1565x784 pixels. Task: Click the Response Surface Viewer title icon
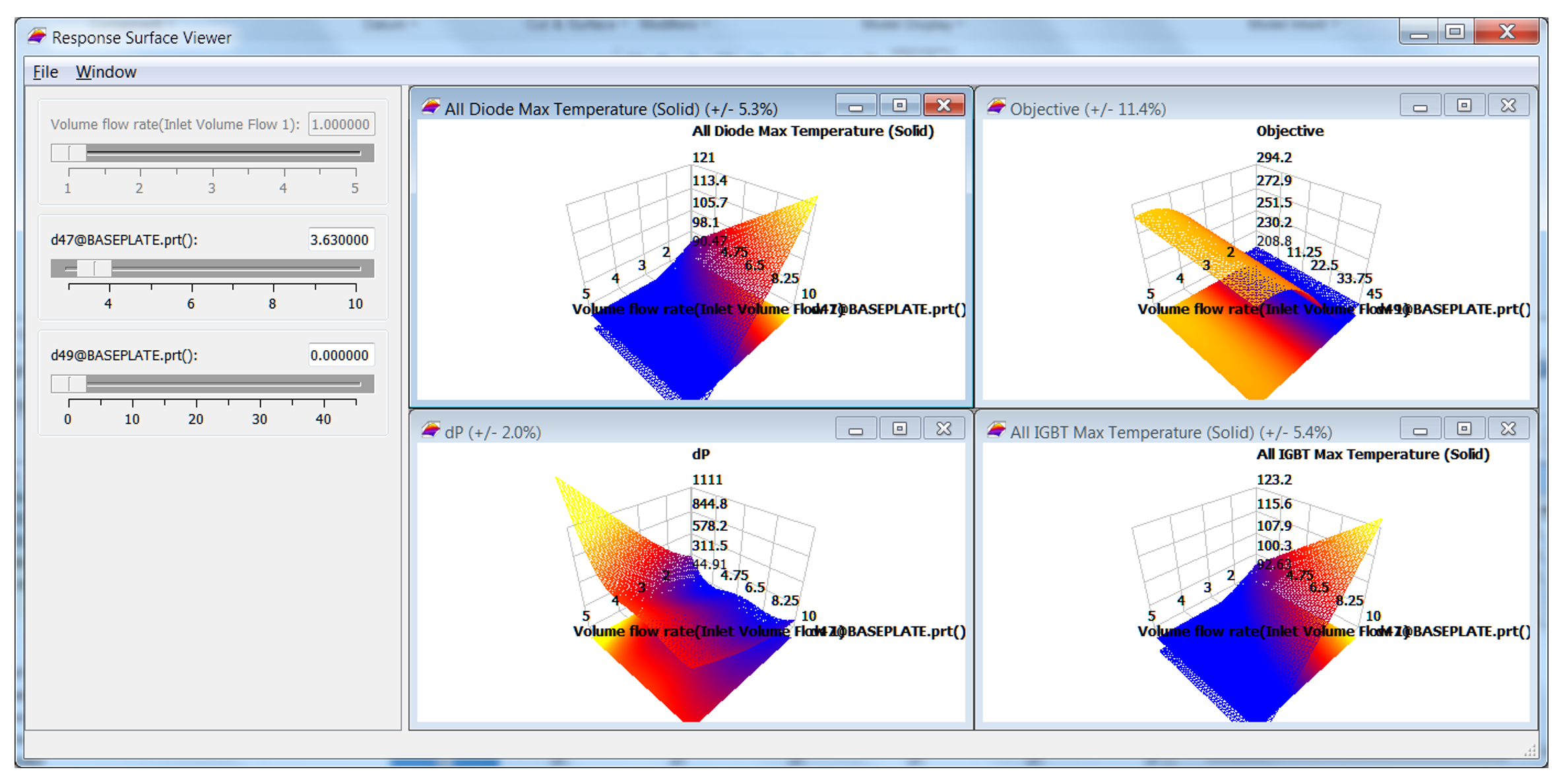click(37, 37)
